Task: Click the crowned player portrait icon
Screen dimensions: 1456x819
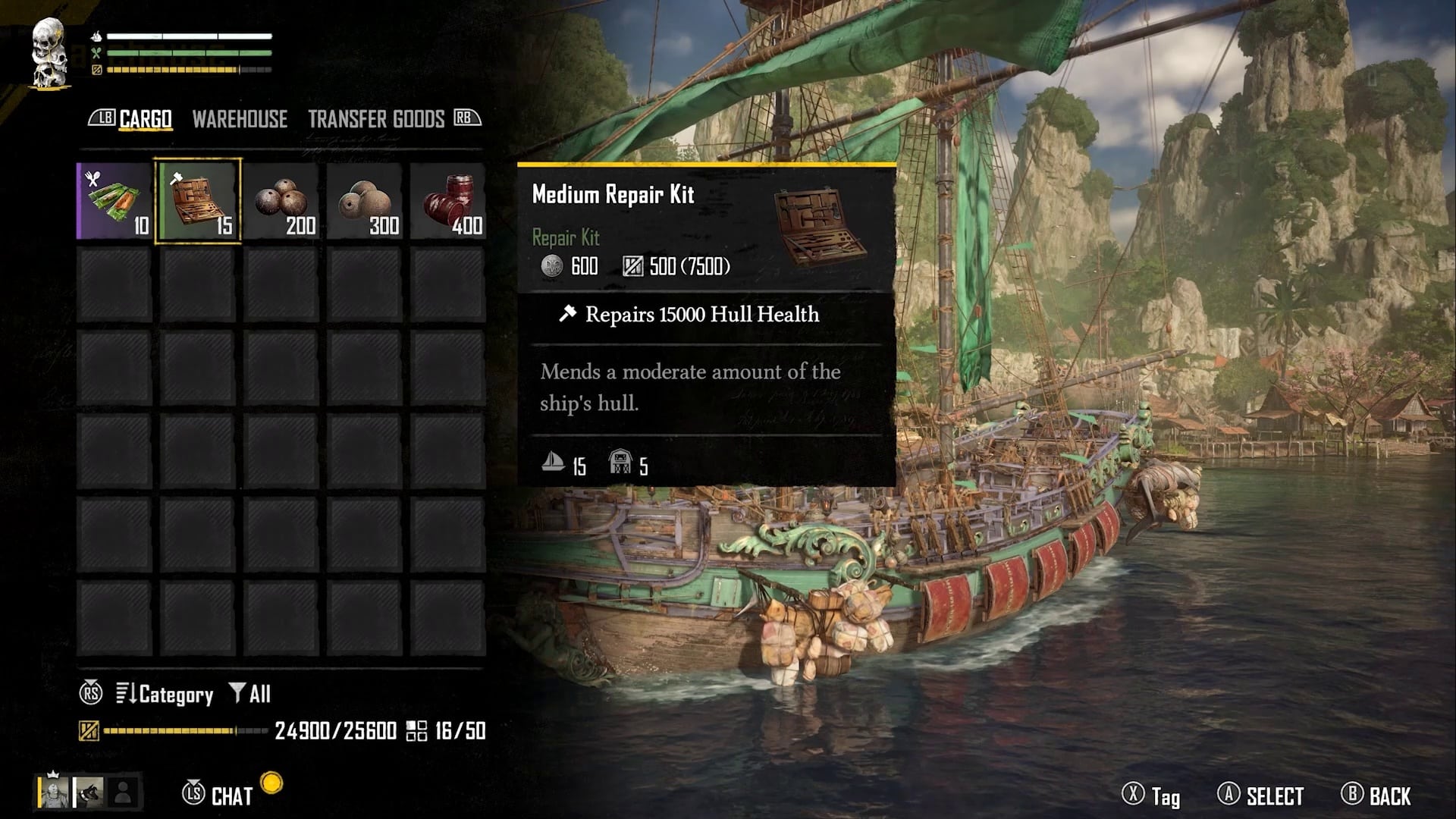Action: [x=54, y=792]
